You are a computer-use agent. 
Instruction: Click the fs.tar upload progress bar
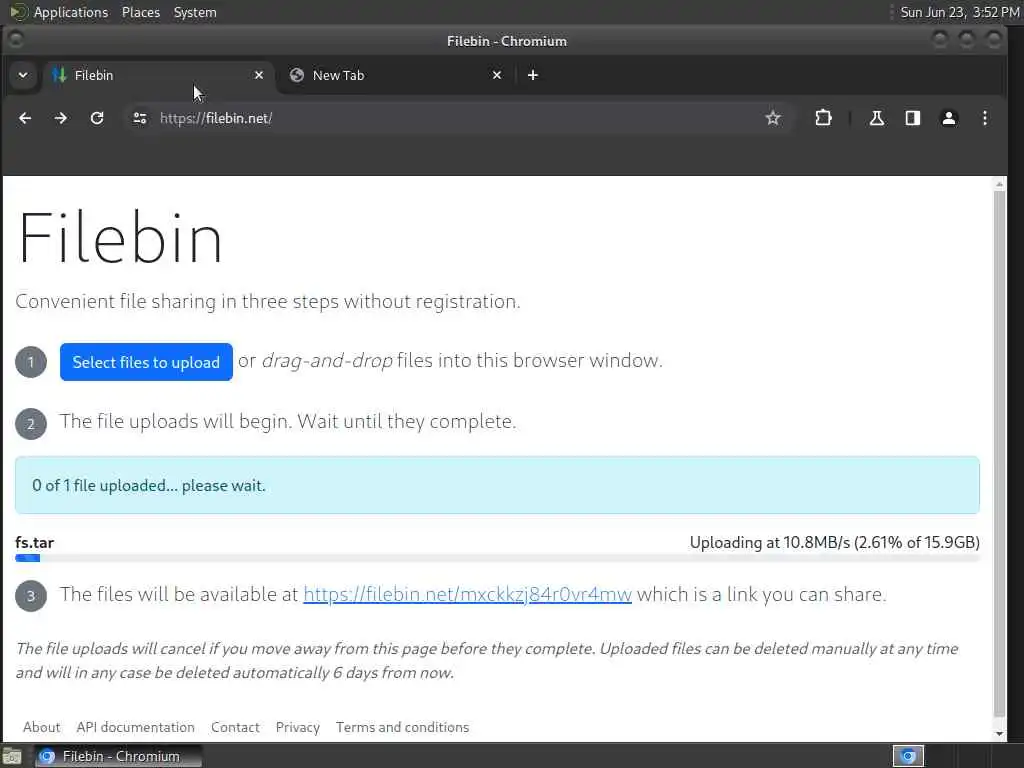[497, 558]
